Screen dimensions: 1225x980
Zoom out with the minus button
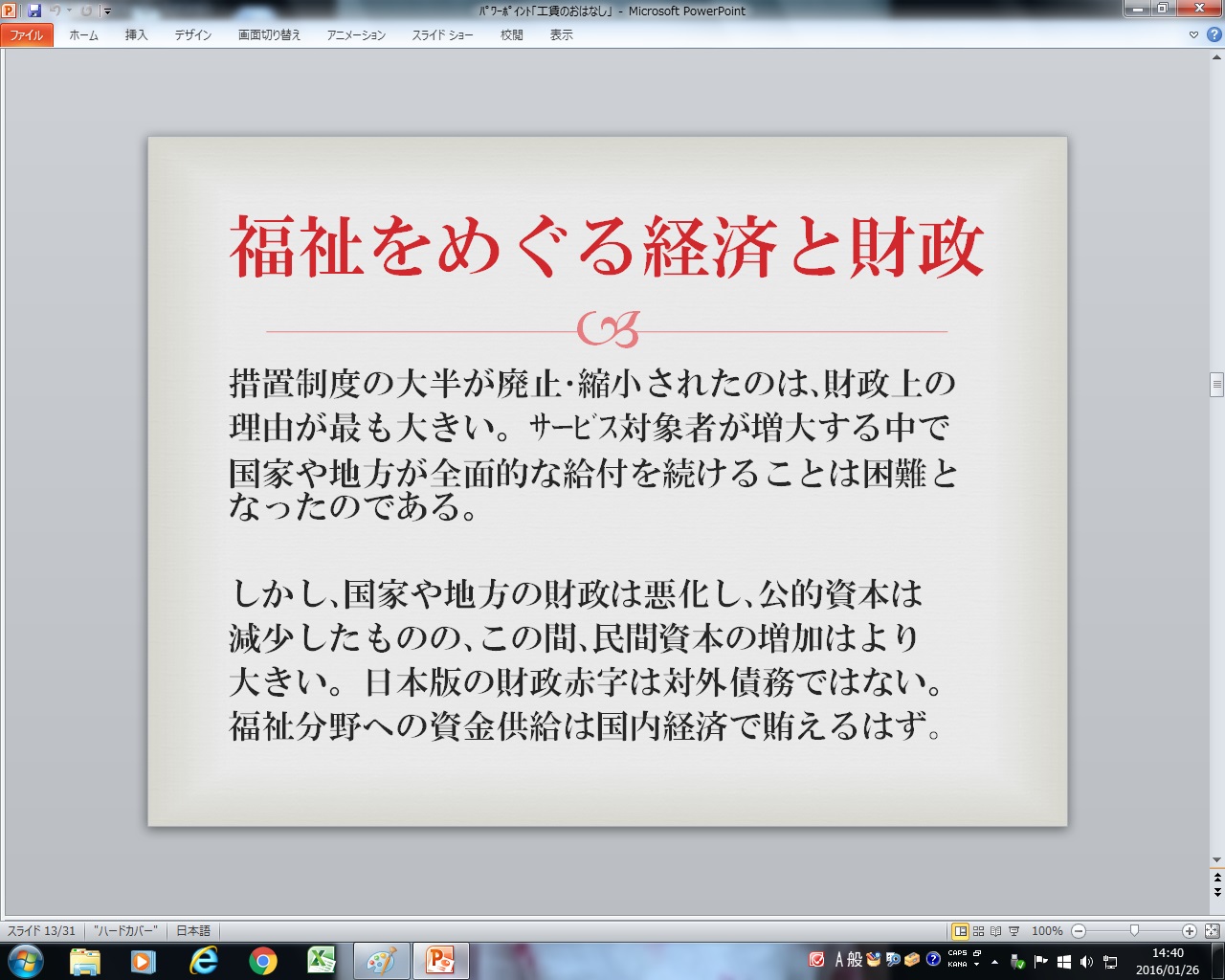coord(1079,931)
